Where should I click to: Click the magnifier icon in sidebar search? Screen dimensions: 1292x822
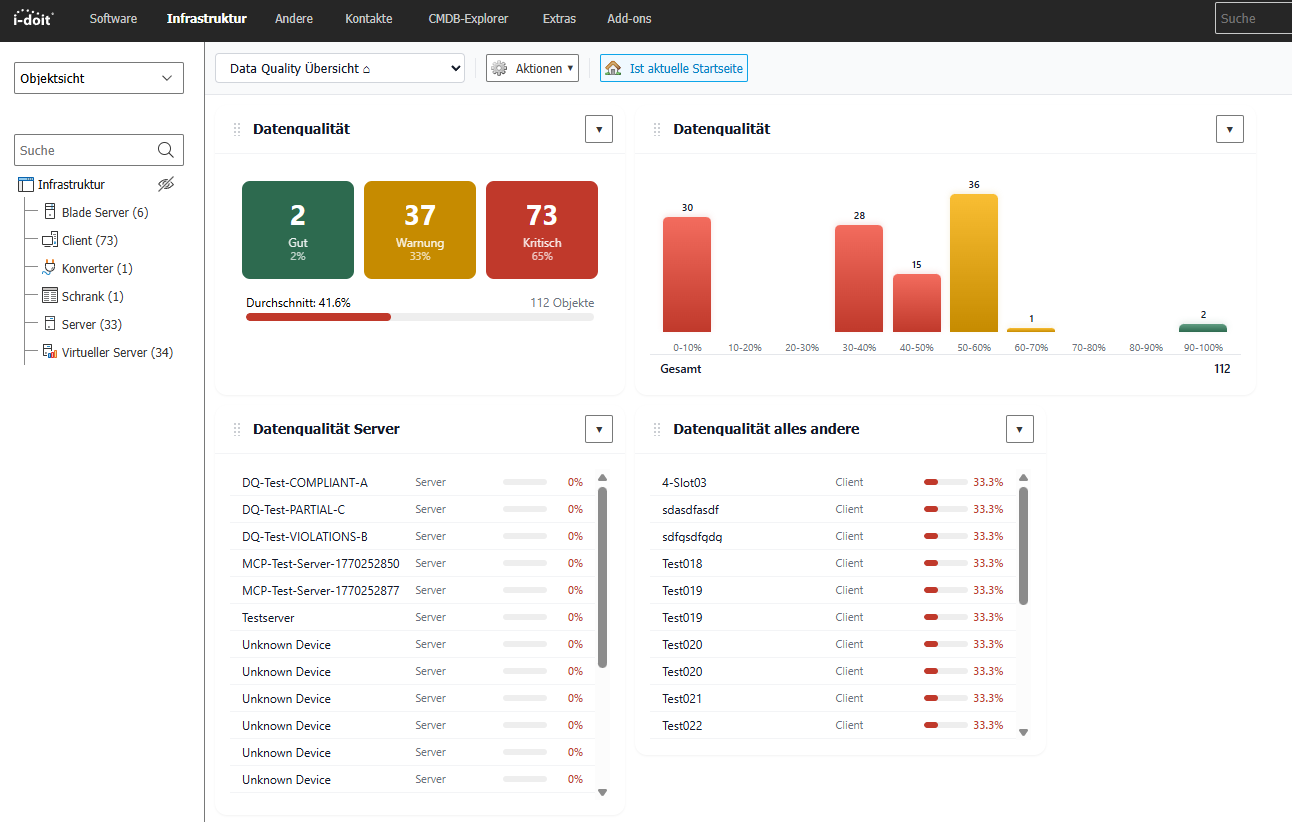tap(166, 149)
